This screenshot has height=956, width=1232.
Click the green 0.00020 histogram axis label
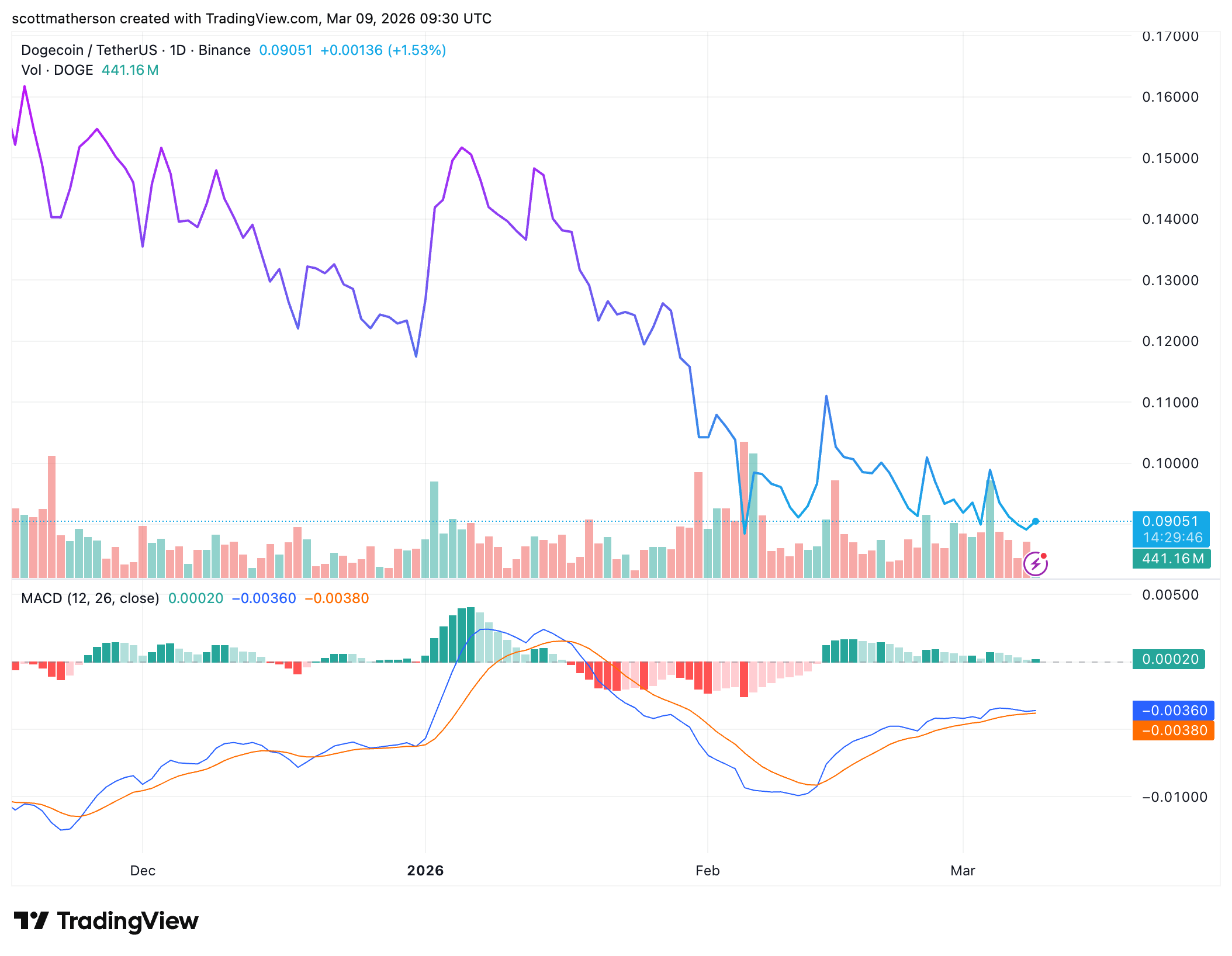[1169, 659]
